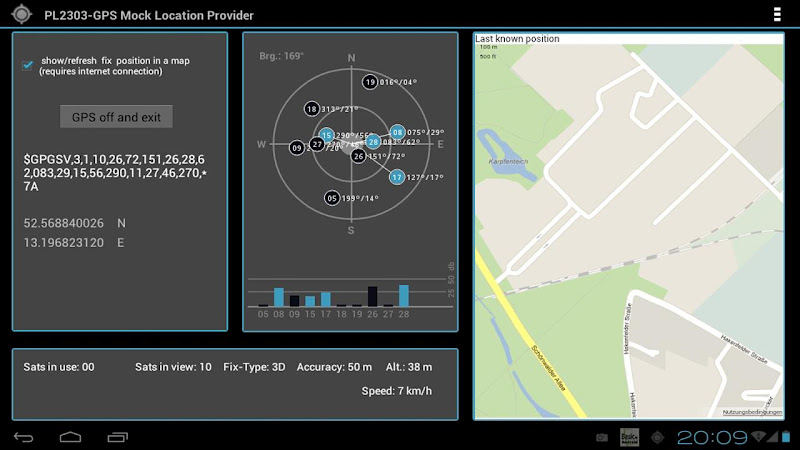Tap the GPS app icon in title bar
Image resolution: width=800 pixels, height=450 pixels.
coord(21,14)
